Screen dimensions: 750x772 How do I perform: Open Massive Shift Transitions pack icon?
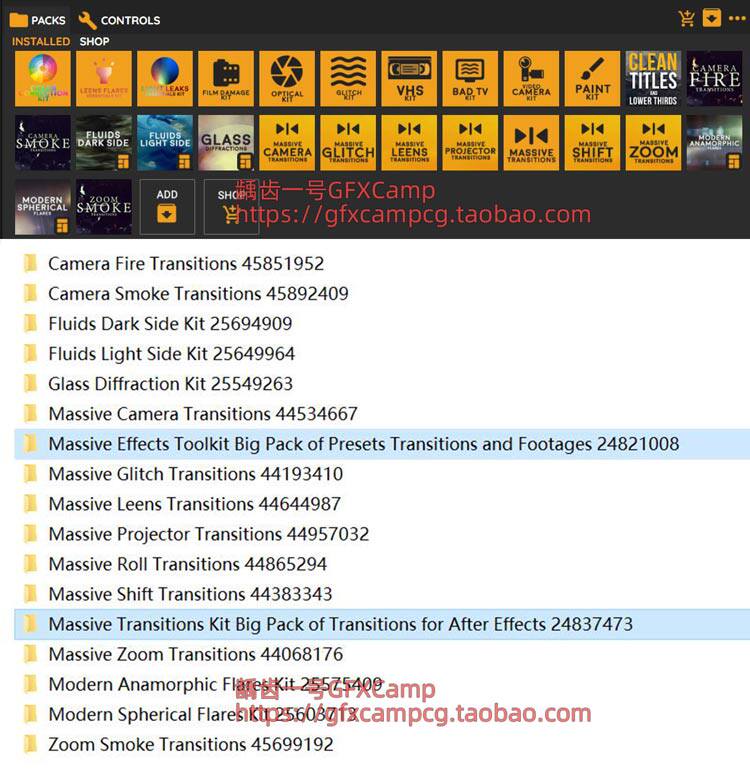[x=592, y=143]
